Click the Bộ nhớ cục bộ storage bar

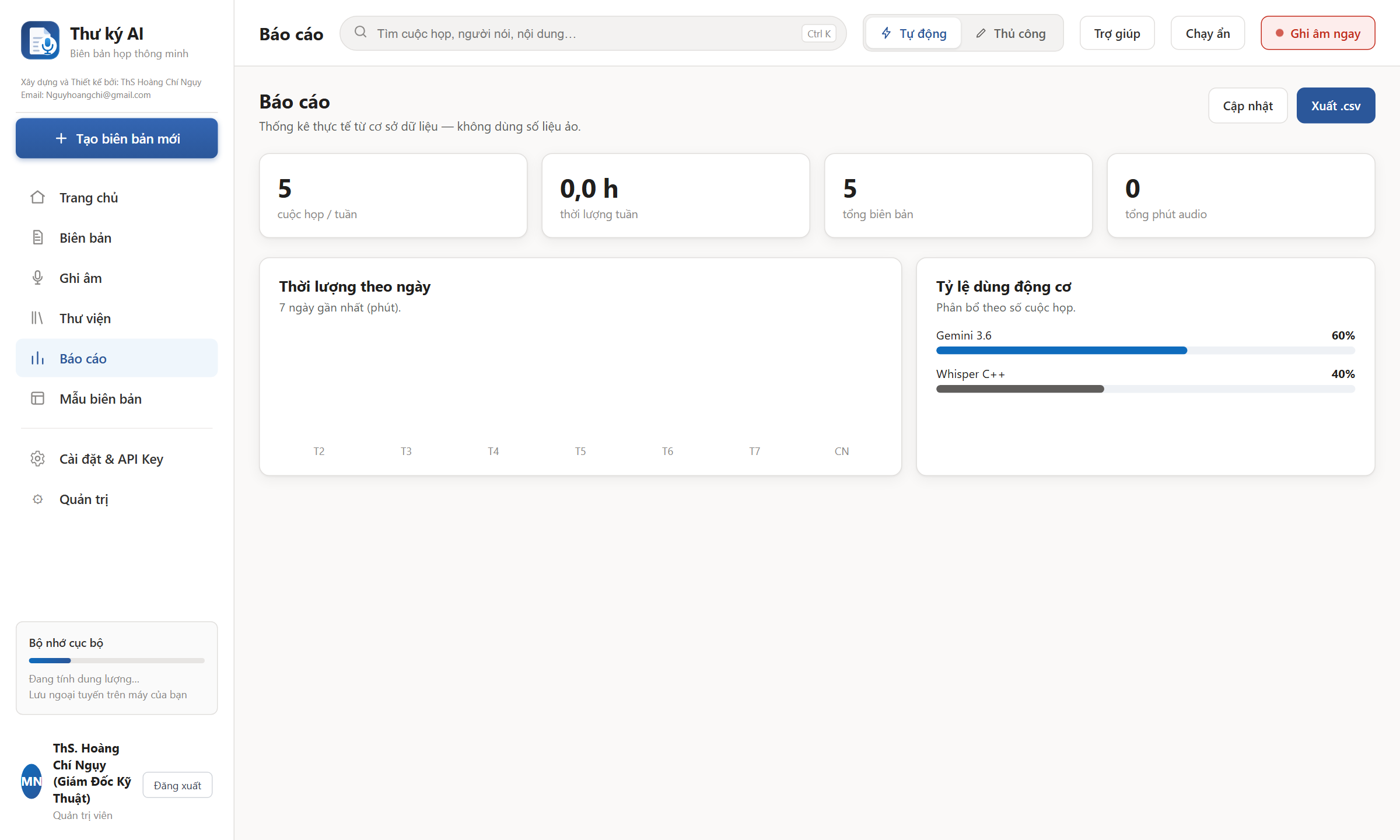point(117,660)
